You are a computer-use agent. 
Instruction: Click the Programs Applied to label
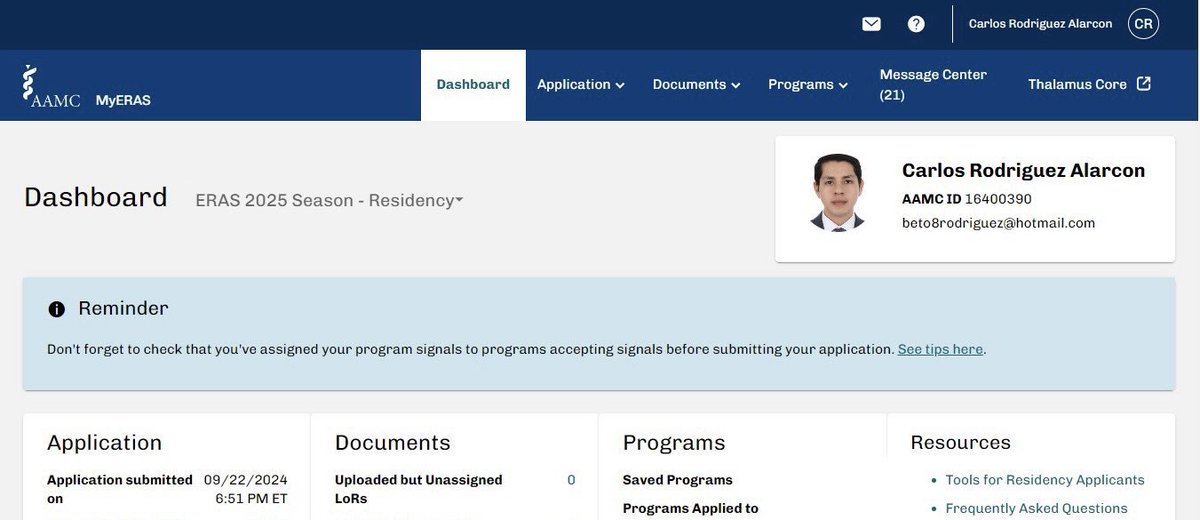pos(691,509)
